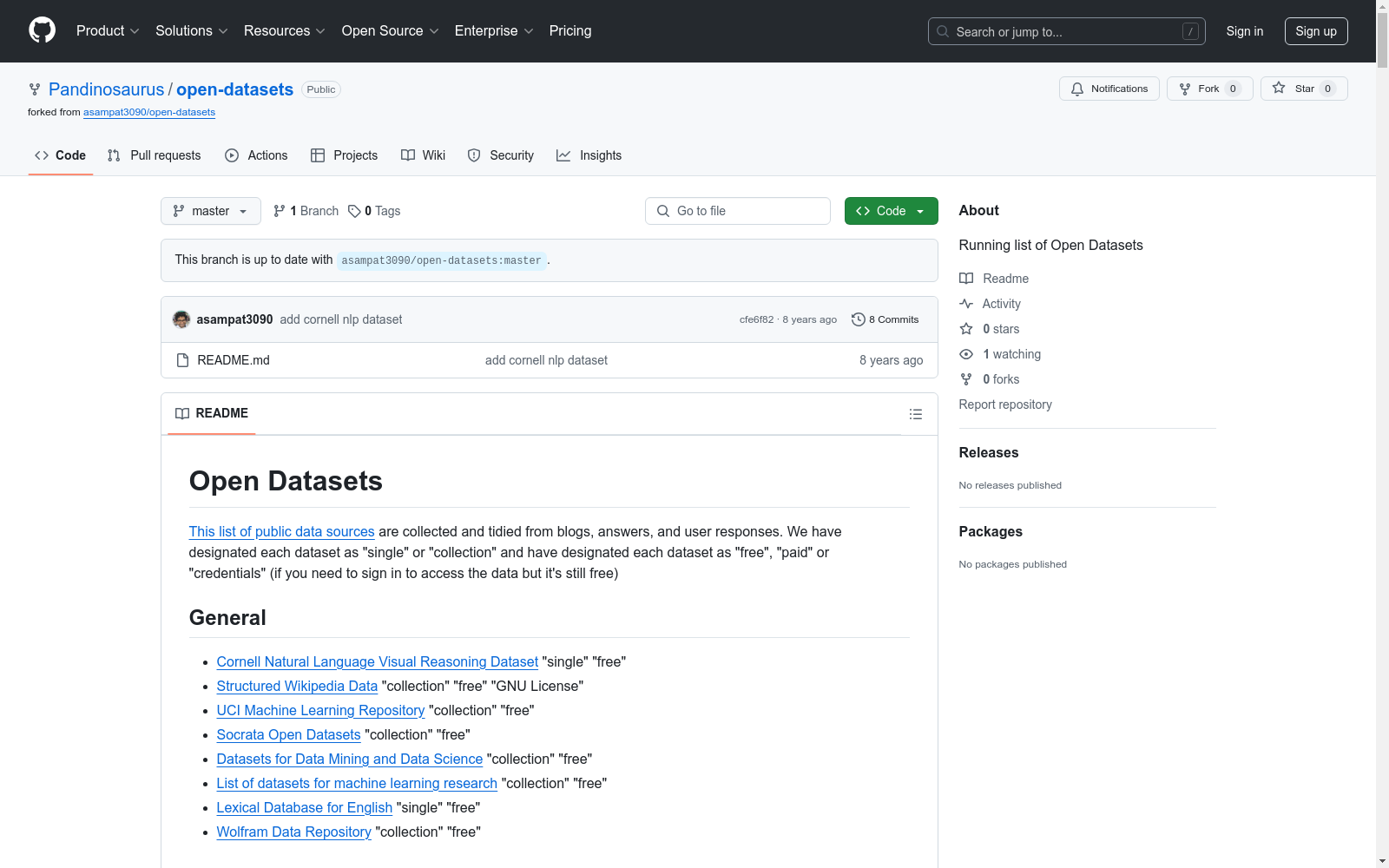Screen dimensions: 1389x868
Task: Click the tag icon beside Tags
Action: (x=354, y=211)
